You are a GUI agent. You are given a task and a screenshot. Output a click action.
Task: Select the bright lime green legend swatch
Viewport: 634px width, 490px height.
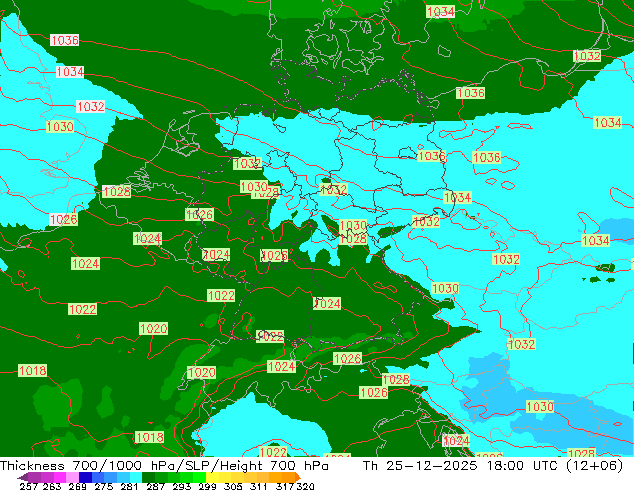point(200,477)
